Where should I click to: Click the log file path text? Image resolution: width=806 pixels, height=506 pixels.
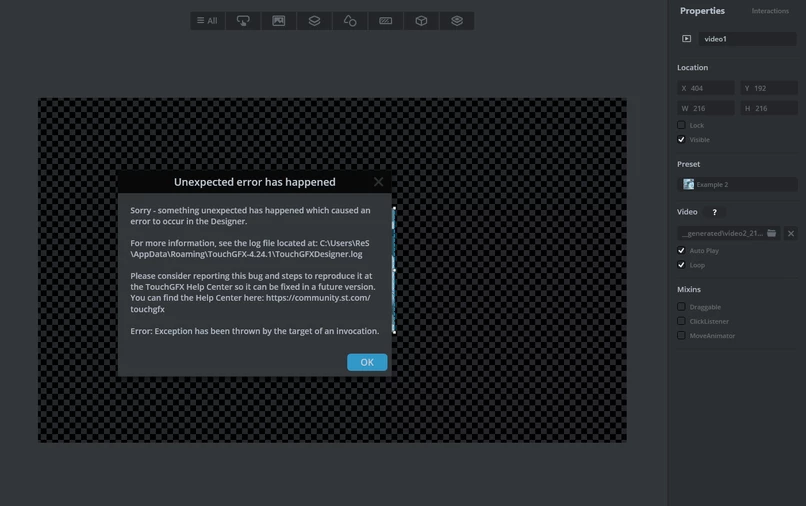(x=250, y=248)
